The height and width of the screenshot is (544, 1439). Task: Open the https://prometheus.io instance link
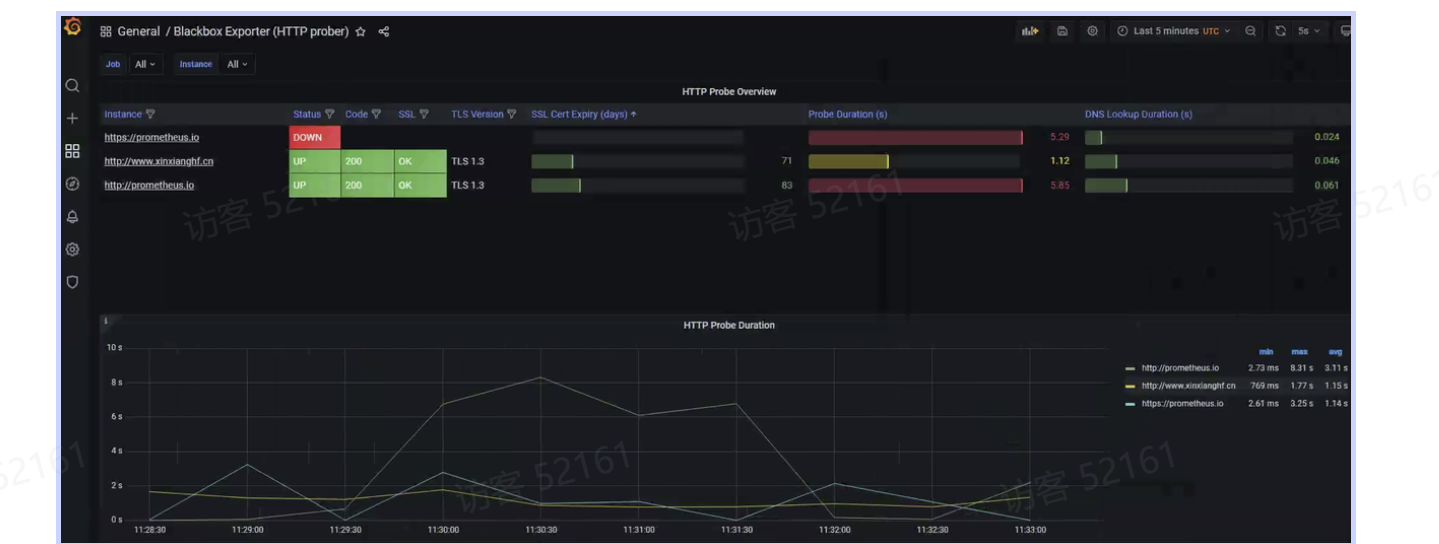pyautogui.click(x=151, y=137)
